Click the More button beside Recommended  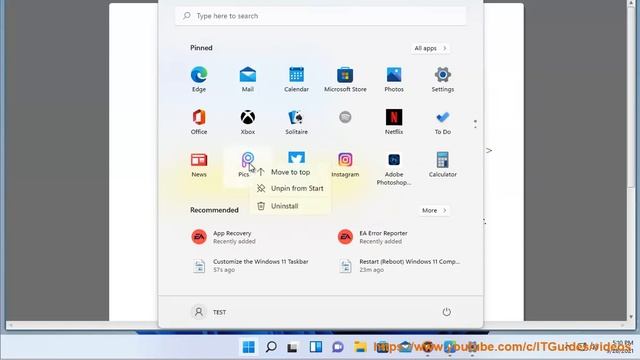[x=434, y=211]
